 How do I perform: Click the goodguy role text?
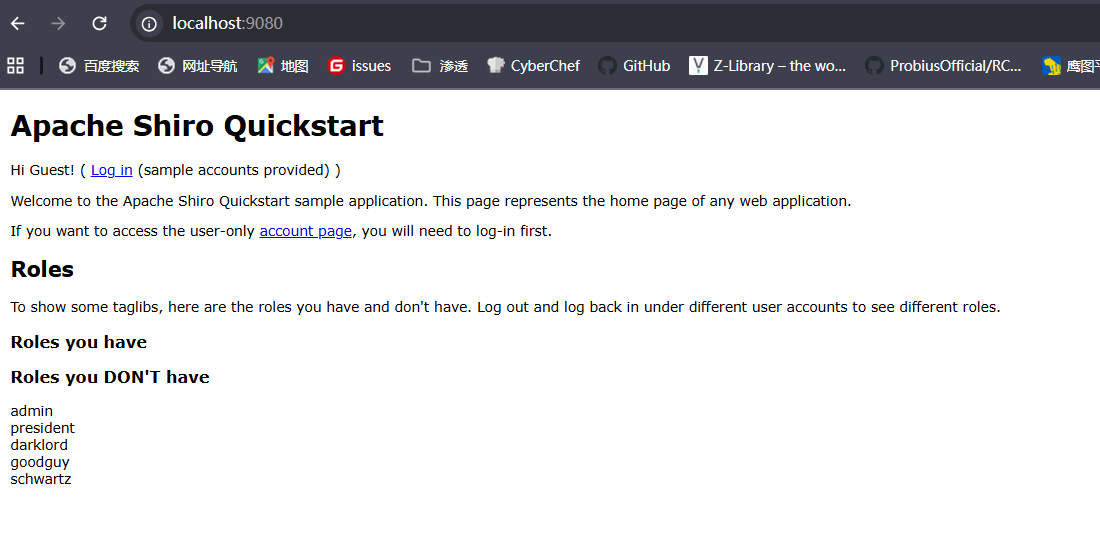point(40,462)
